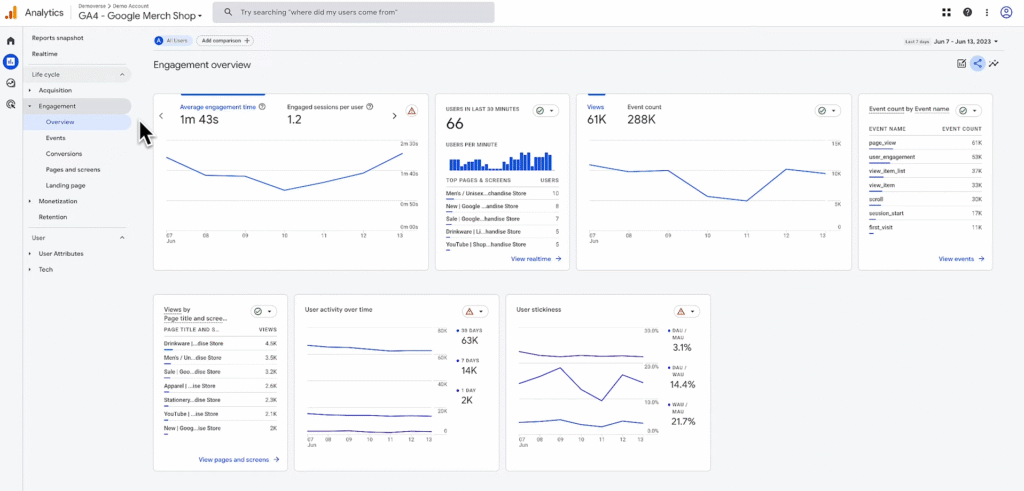This screenshot has height=491, width=1024.
Task: Open the Explore icon in left rail
Action: pyautogui.click(x=10, y=83)
